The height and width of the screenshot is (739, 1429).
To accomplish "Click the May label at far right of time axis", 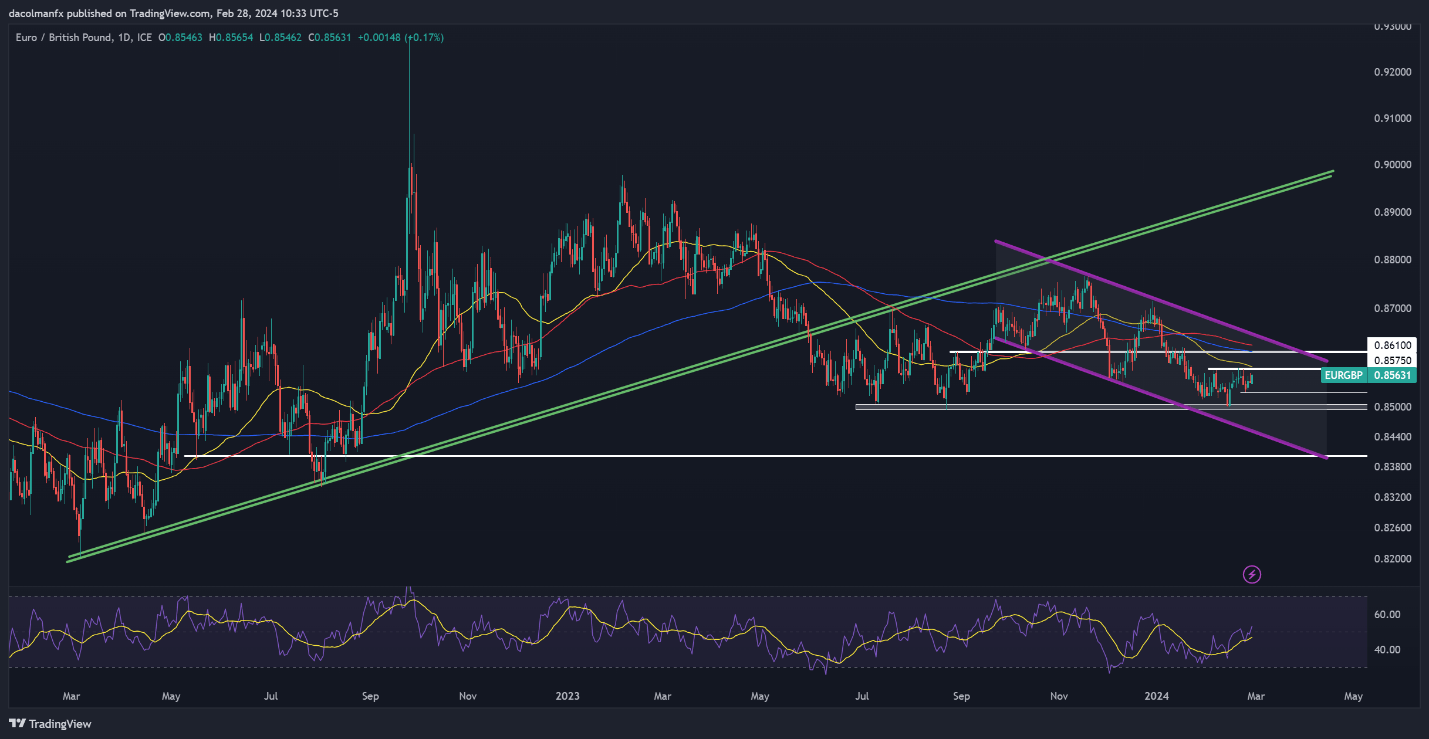I will [x=1352, y=694].
